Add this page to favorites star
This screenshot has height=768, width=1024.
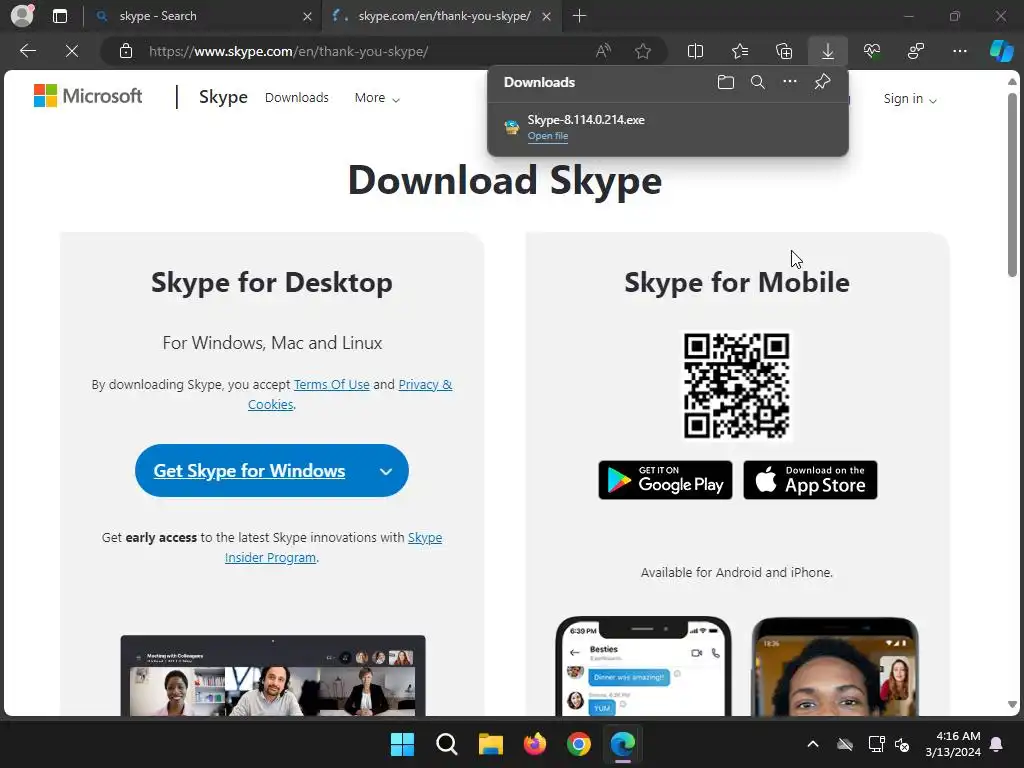[643, 51]
